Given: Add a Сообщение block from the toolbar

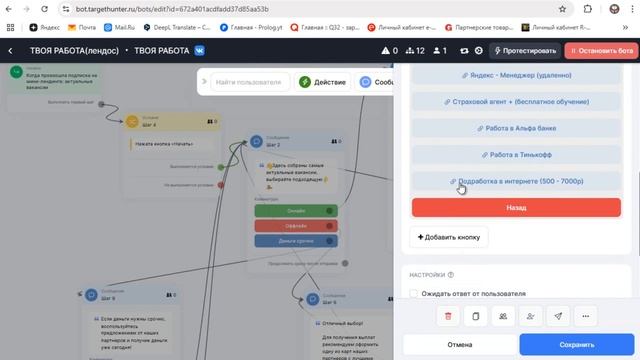Looking at the screenshot, I should (x=374, y=82).
